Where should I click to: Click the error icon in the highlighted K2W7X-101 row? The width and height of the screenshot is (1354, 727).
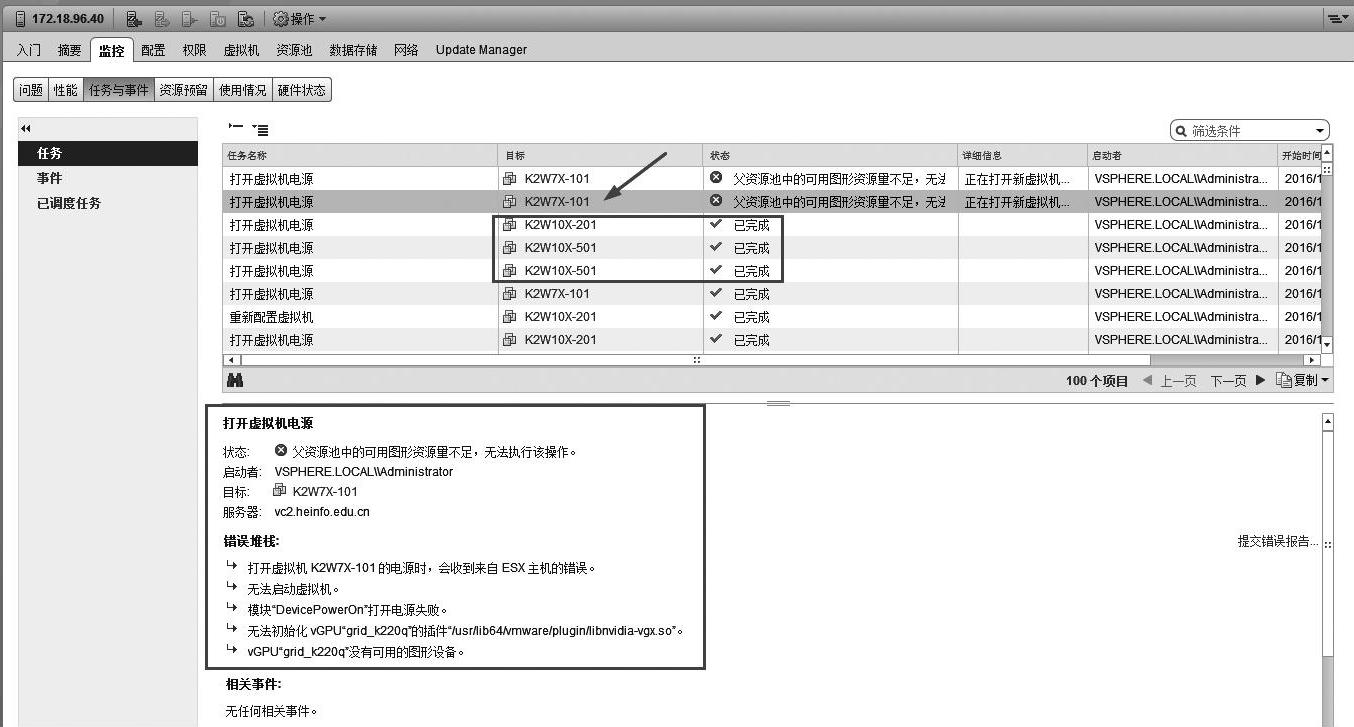[x=716, y=201]
